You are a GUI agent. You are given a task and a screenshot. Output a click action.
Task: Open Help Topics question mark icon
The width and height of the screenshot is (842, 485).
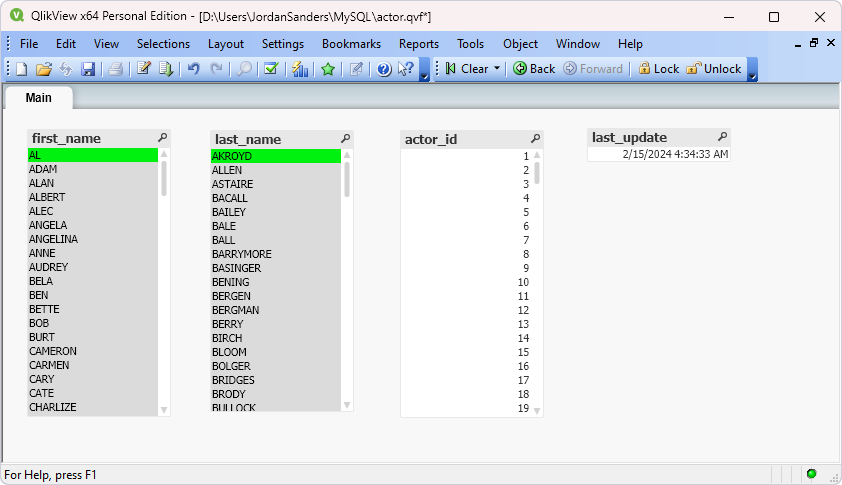(384, 69)
